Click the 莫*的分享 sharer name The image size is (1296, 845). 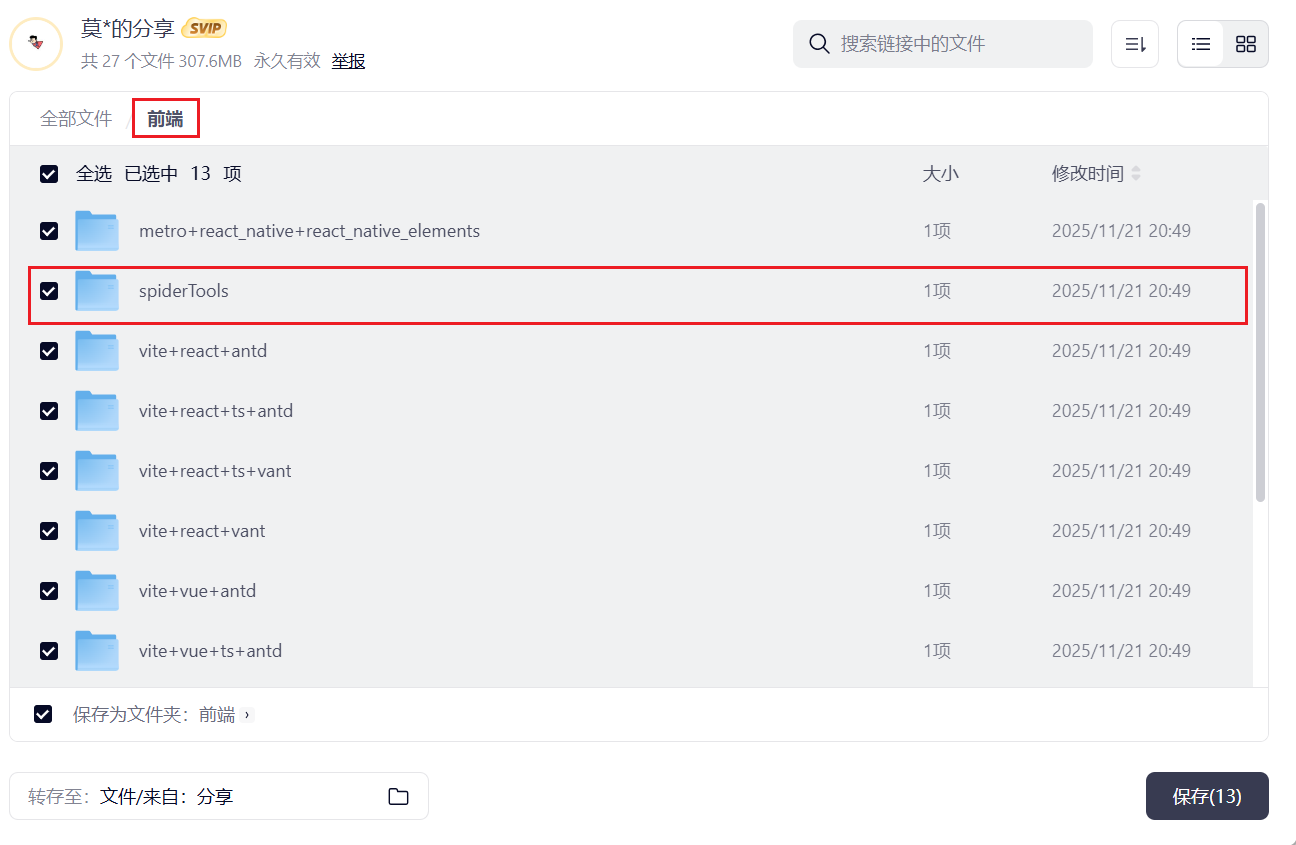(x=128, y=29)
